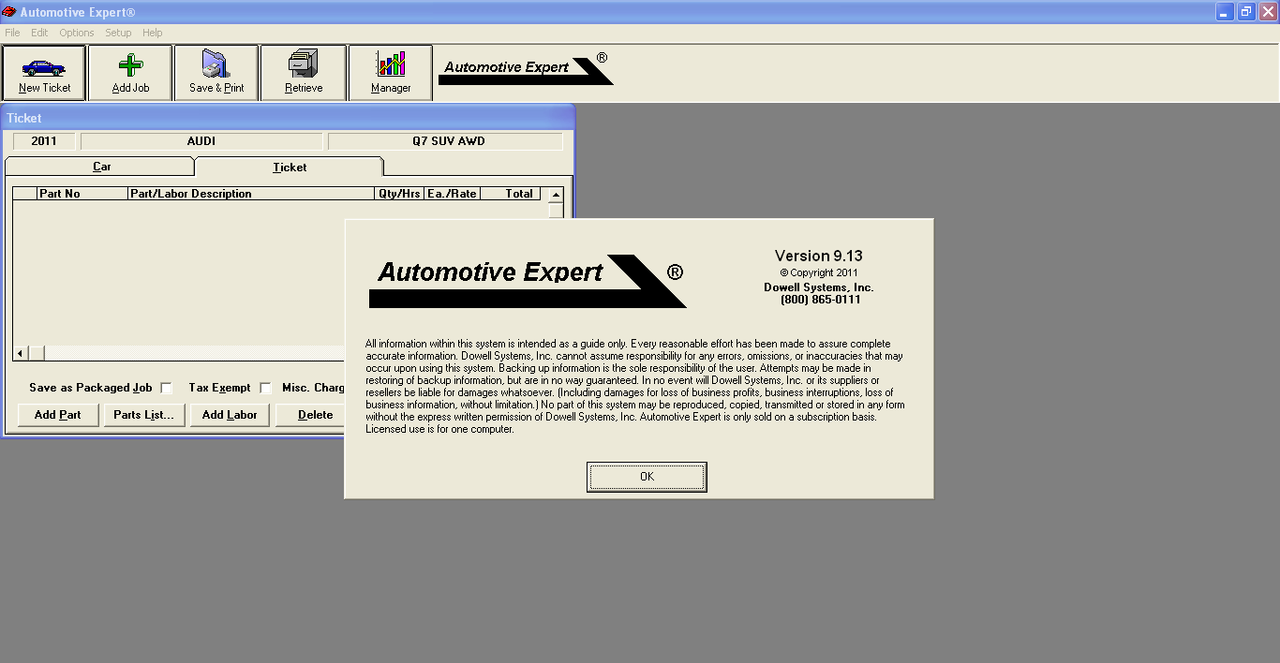Click the Save & Print toolbar button
The width and height of the screenshot is (1280, 663).
tap(216, 73)
